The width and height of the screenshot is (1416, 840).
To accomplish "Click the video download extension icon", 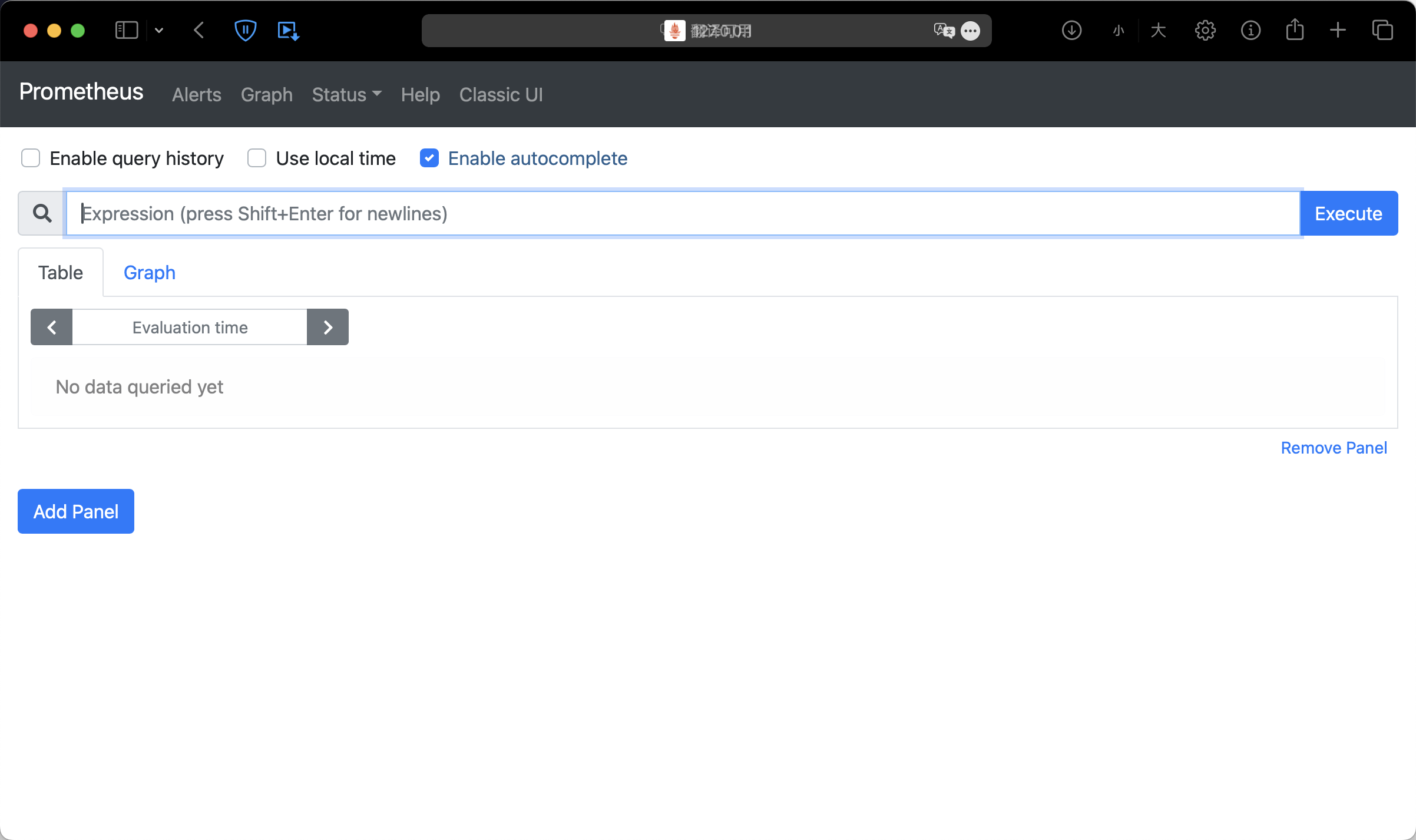I will click(288, 30).
